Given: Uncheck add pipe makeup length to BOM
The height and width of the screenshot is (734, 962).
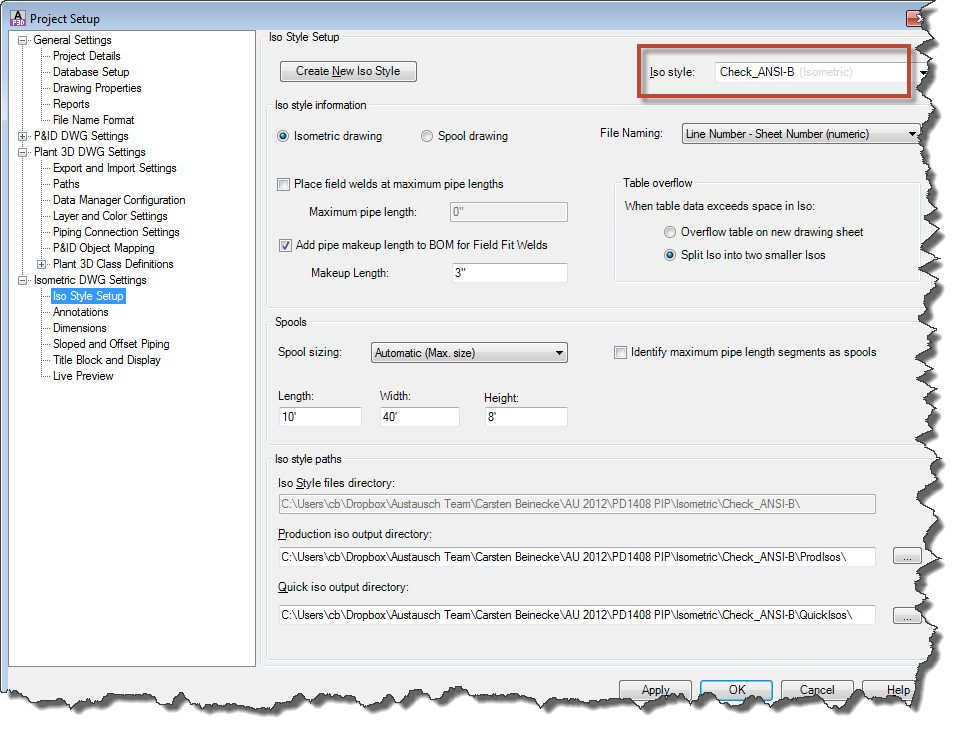Looking at the screenshot, I should (x=285, y=245).
